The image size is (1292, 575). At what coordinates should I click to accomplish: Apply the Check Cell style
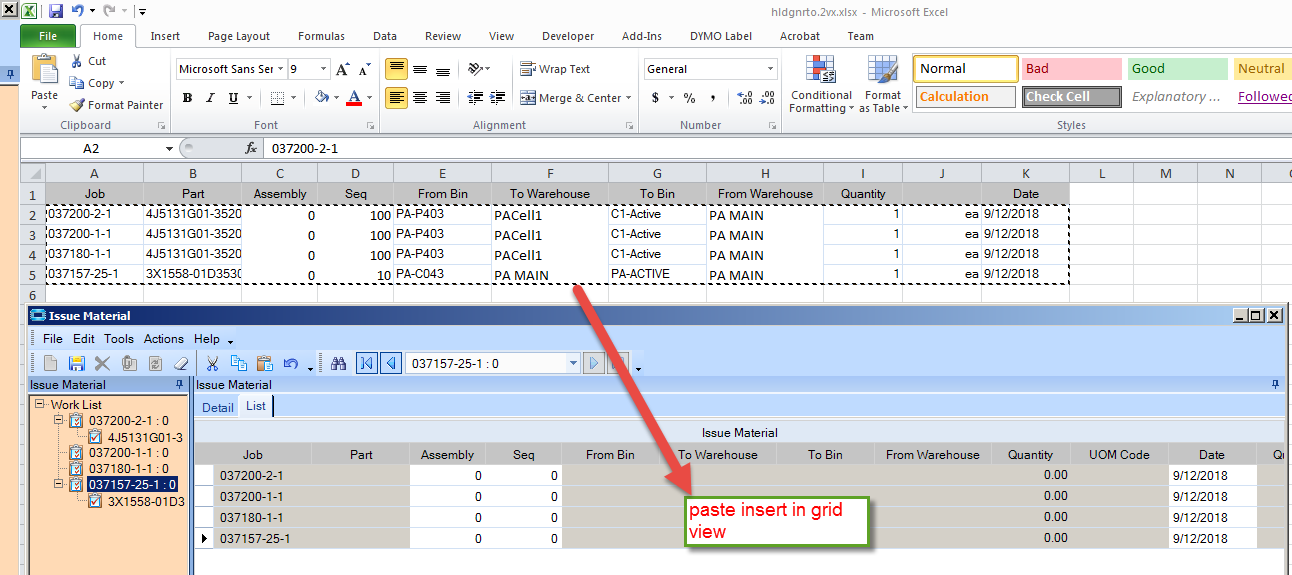tap(1071, 97)
